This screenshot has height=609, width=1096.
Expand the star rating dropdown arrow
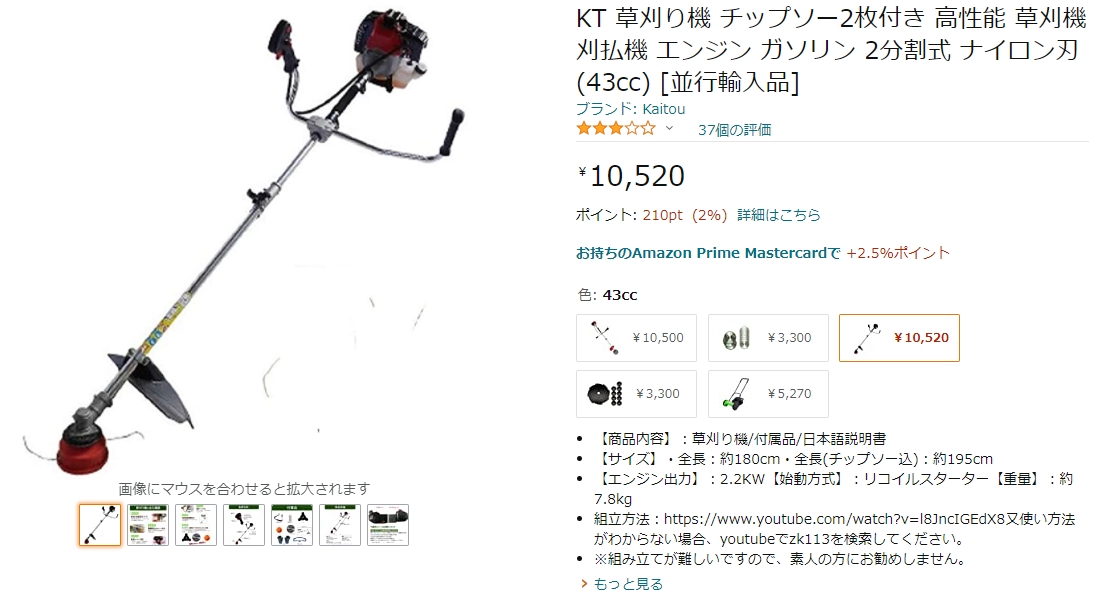pos(669,129)
